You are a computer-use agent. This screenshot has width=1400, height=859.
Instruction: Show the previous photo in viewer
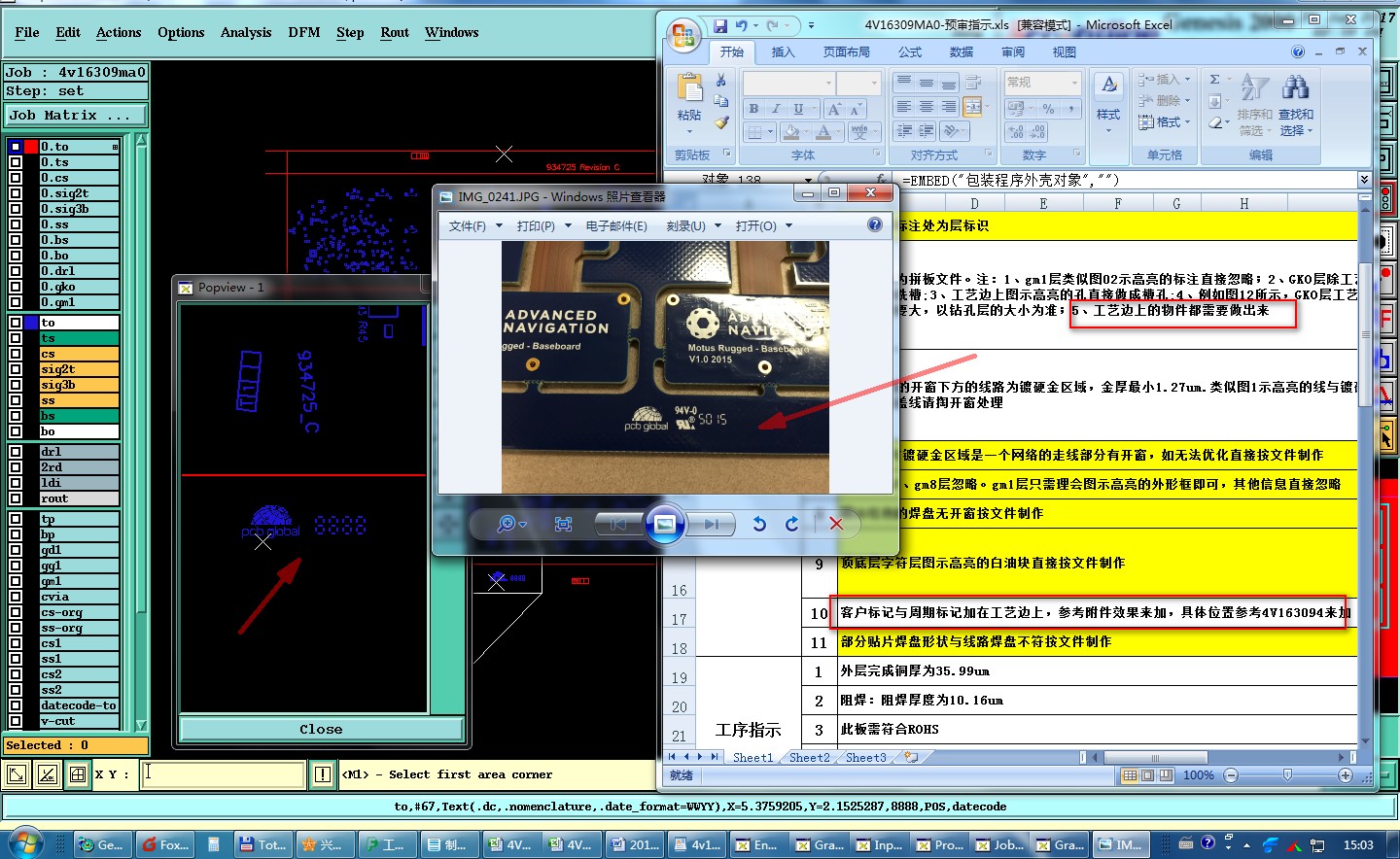618,524
